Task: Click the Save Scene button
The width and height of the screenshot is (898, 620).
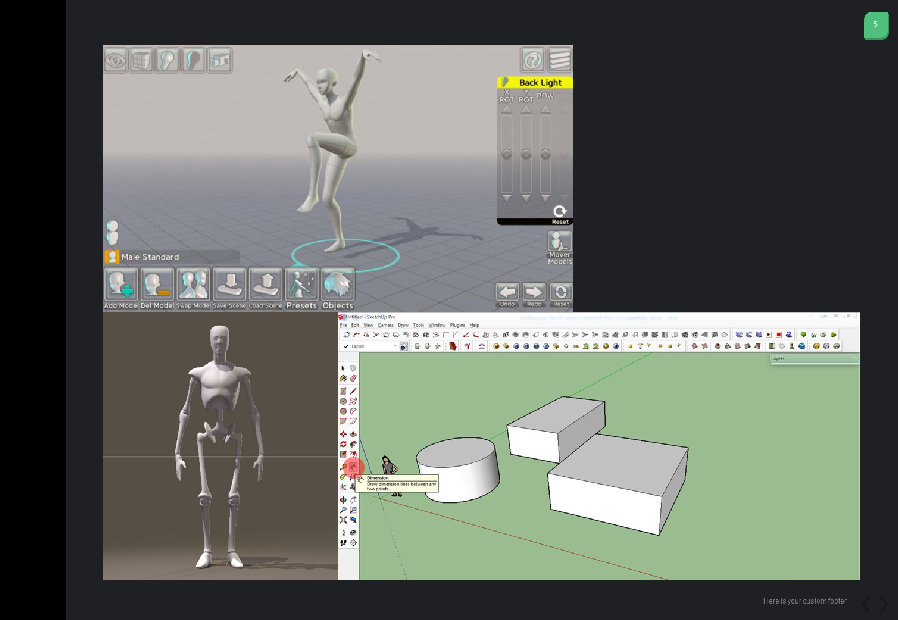Action: pyautogui.click(x=229, y=289)
